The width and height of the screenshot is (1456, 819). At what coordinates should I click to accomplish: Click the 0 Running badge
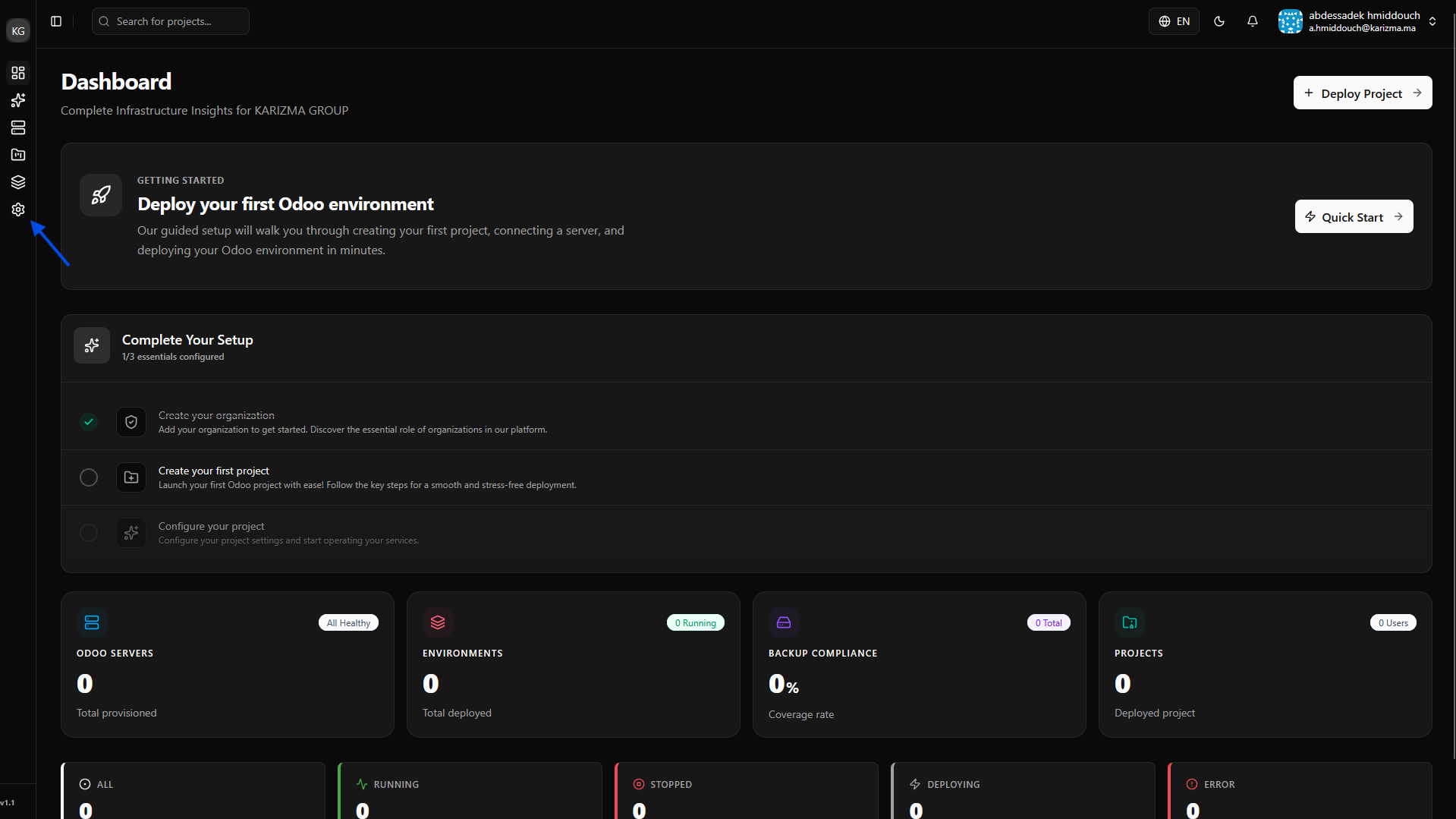click(696, 622)
